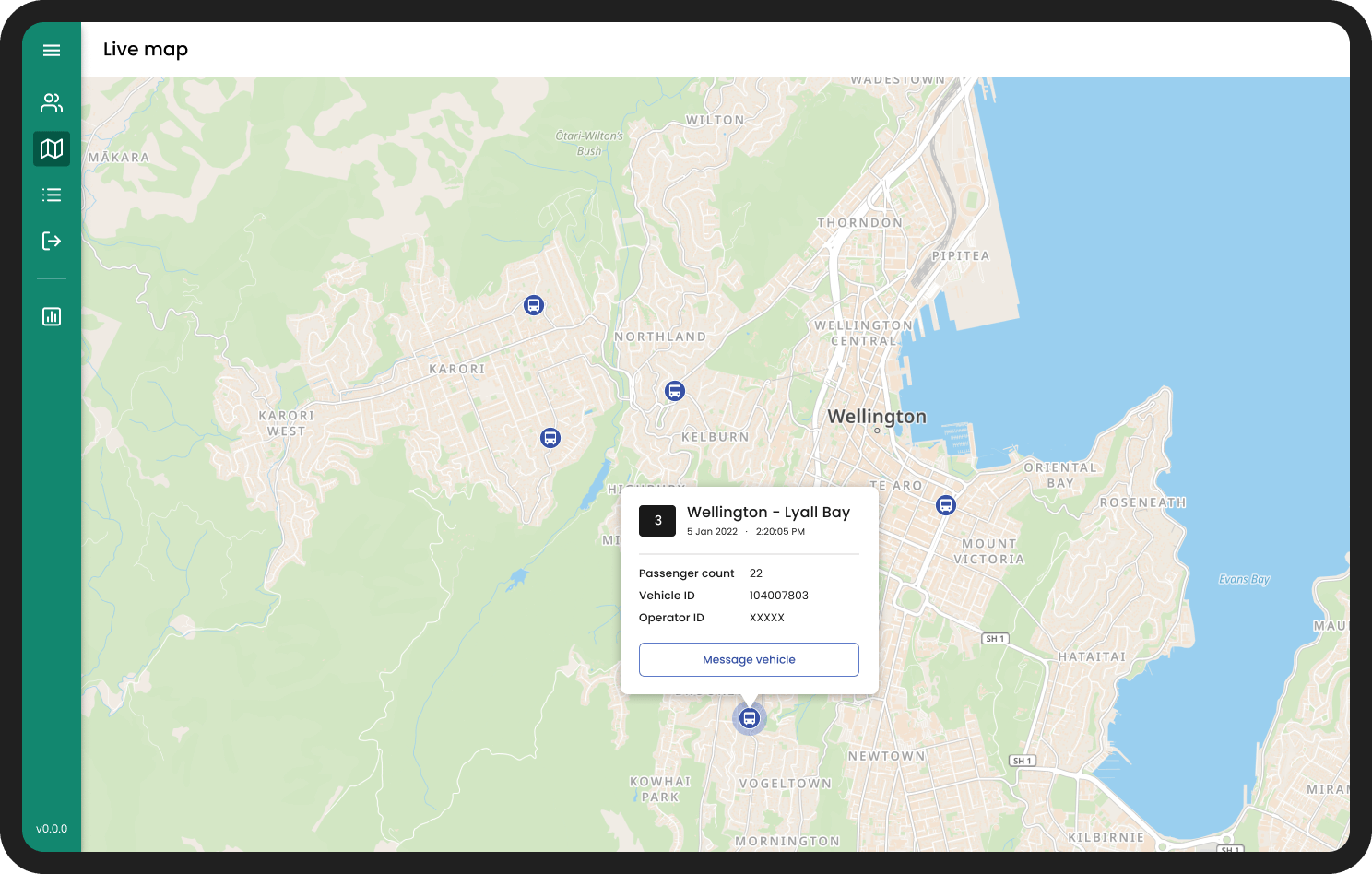Click the Wellington label on the map
The height and width of the screenshot is (874, 1372).
[x=876, y=417]
